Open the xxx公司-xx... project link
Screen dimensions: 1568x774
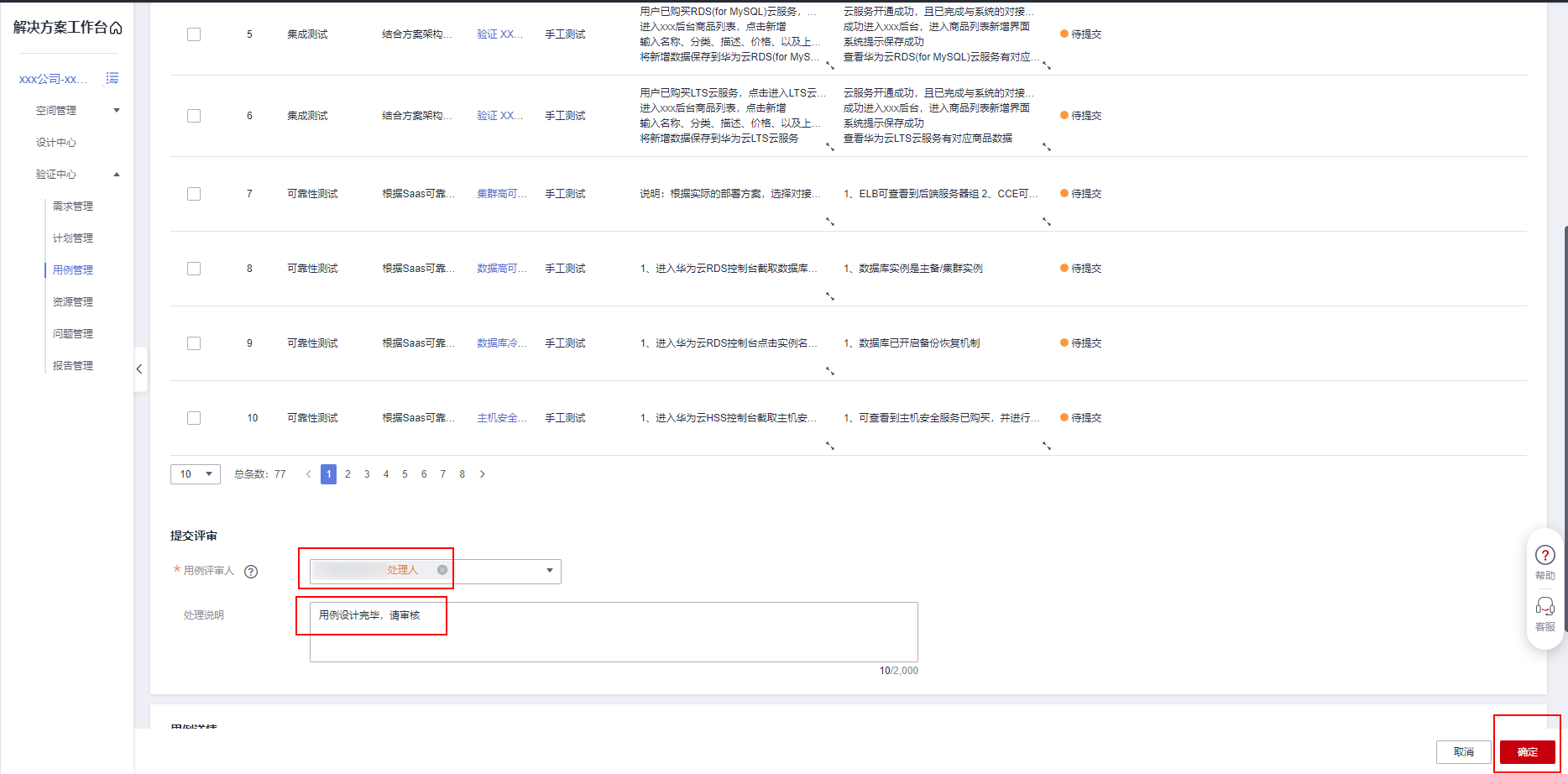[53, 79]
